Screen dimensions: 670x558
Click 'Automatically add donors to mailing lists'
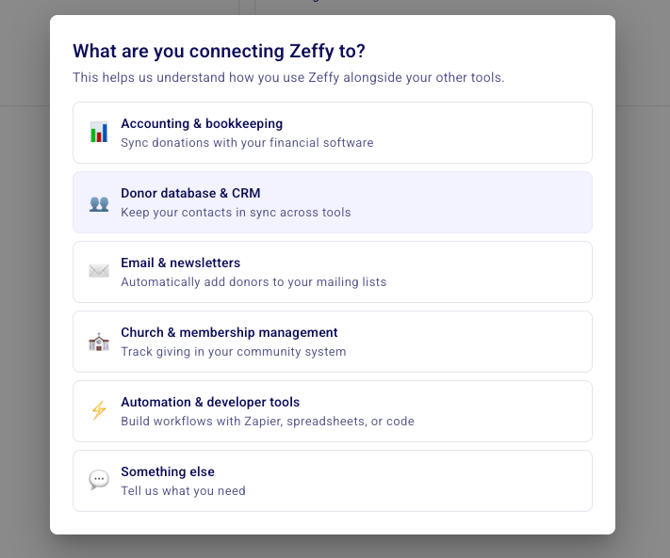(x=253, y=282)
